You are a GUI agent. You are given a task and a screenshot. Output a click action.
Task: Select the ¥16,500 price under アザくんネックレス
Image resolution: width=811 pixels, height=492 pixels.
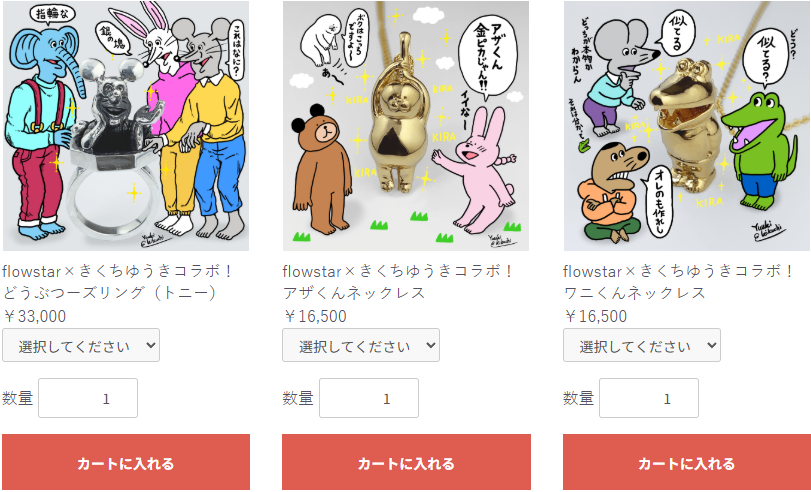315,316
